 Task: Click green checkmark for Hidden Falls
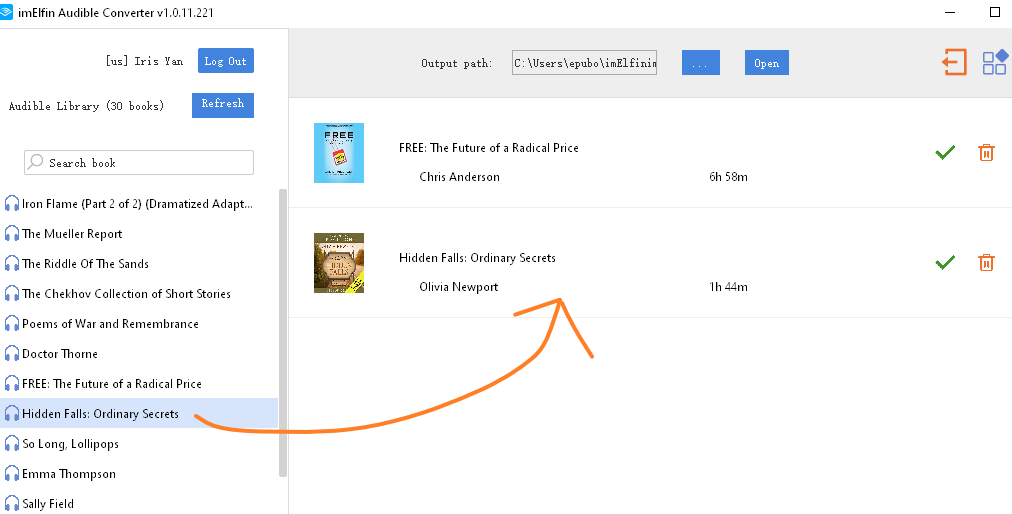(x=945, y=262)
